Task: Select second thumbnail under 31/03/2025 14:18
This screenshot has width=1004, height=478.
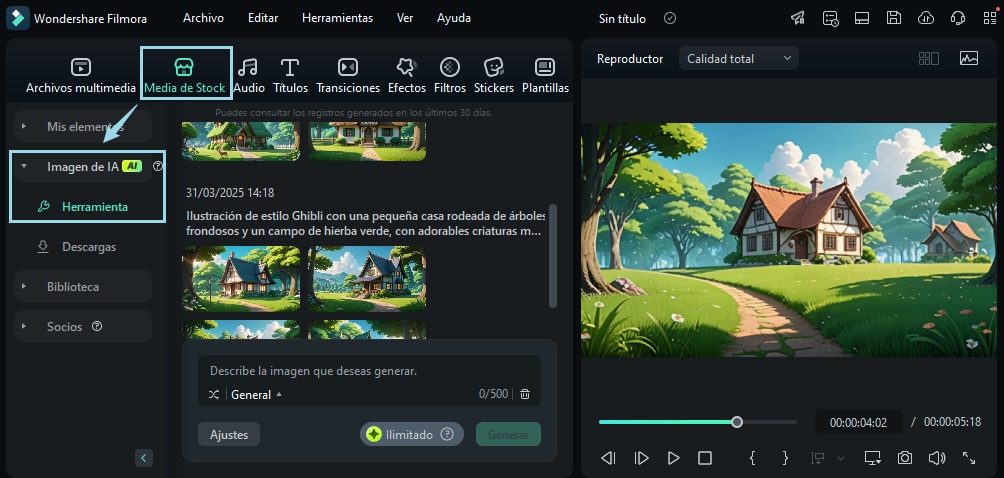Action: click(x=367, y=279)
